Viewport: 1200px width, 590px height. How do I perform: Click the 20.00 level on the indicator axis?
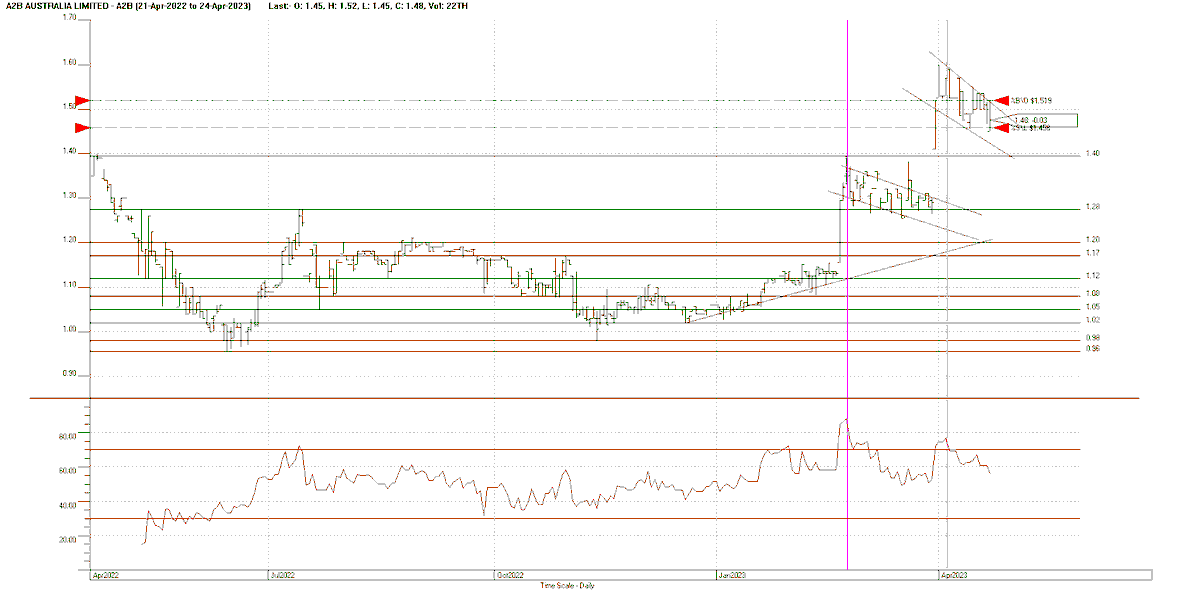point(68,540)
